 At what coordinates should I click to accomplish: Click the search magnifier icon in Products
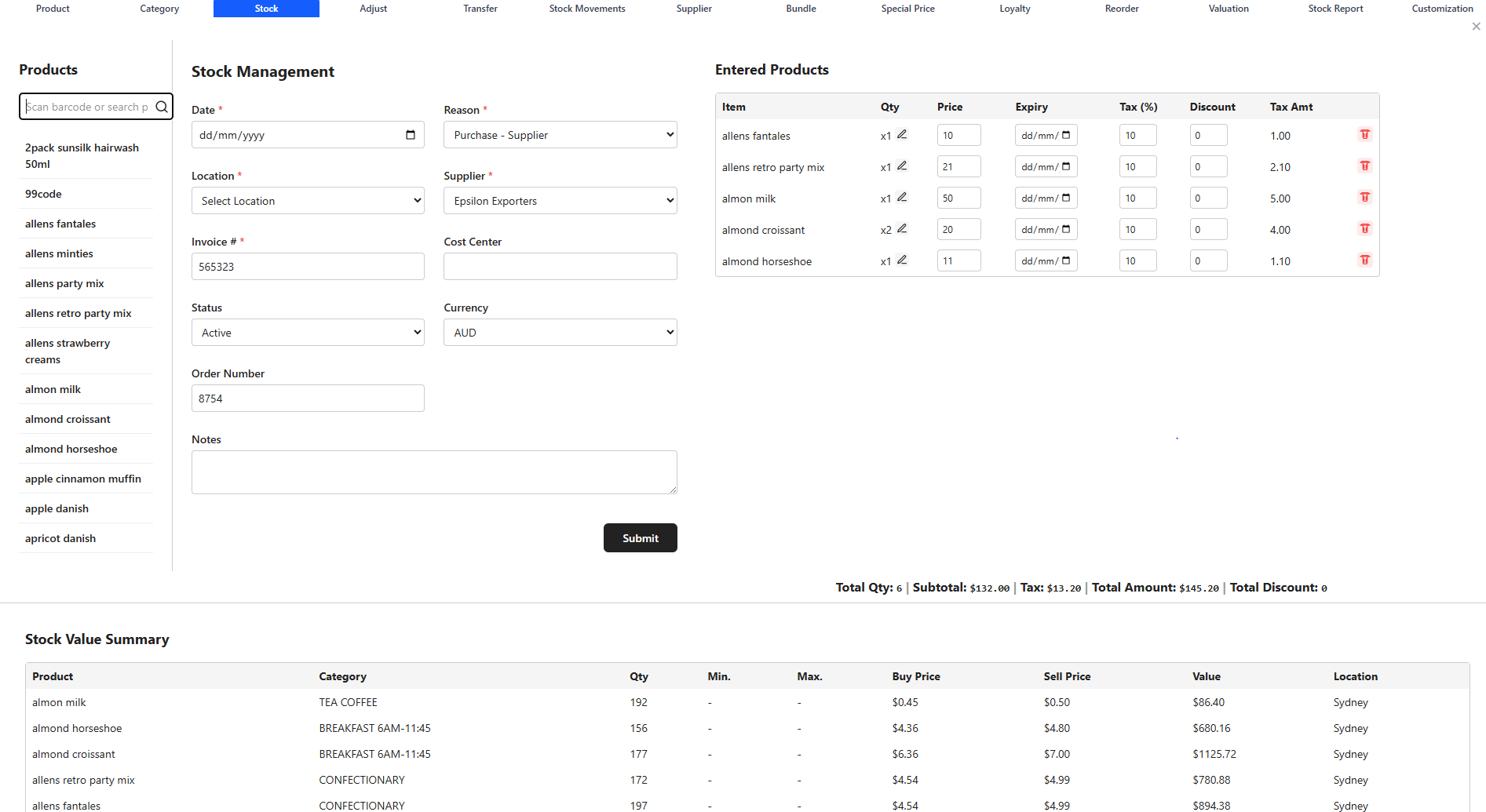pos(162,107)
